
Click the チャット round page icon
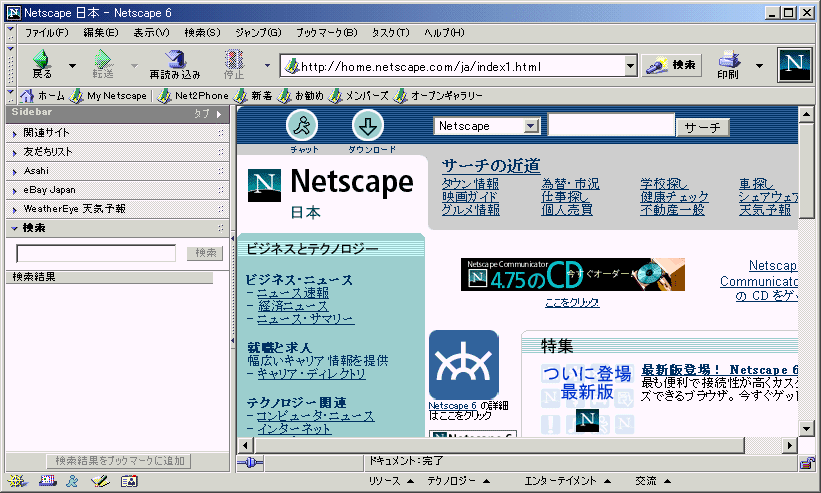point(302,126)
